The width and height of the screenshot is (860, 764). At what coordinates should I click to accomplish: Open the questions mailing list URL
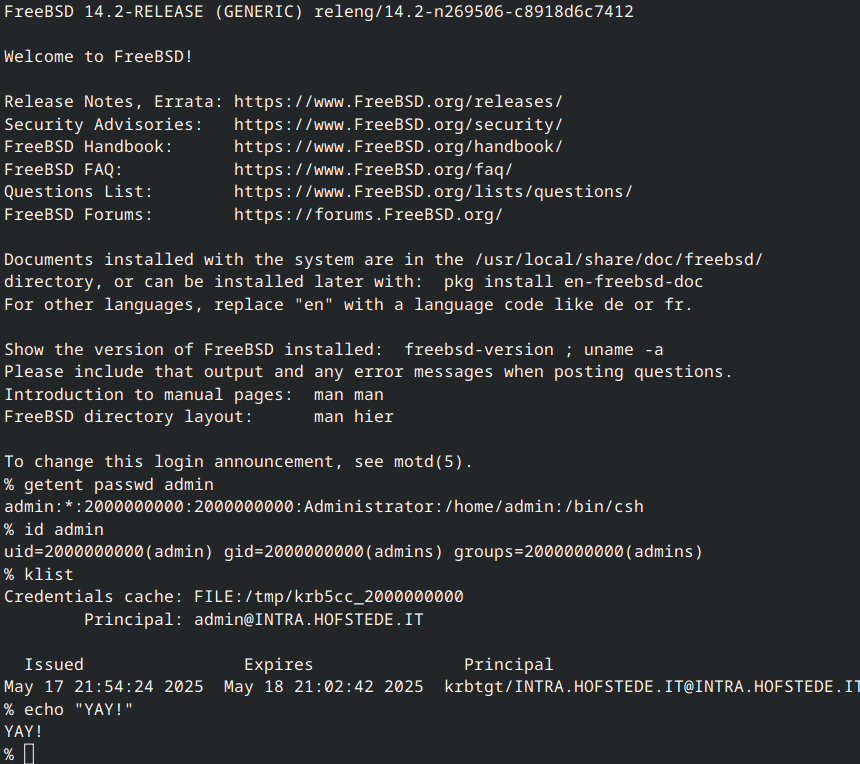tap(433, 191)
